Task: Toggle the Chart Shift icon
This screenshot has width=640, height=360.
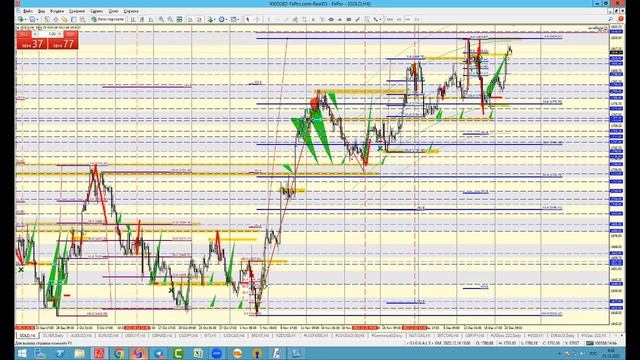Action: [x=199, y=19]
